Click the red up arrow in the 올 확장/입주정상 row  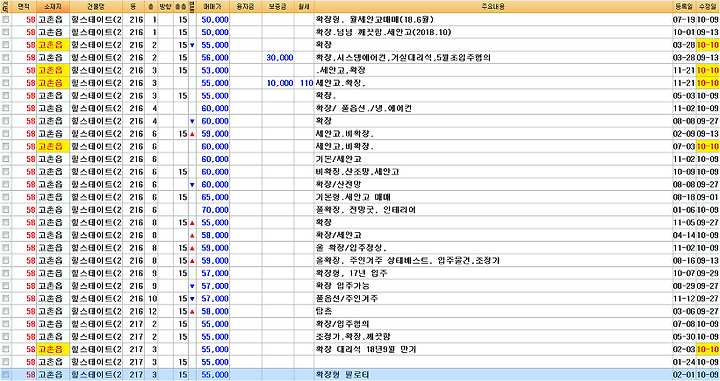[192, 248]
